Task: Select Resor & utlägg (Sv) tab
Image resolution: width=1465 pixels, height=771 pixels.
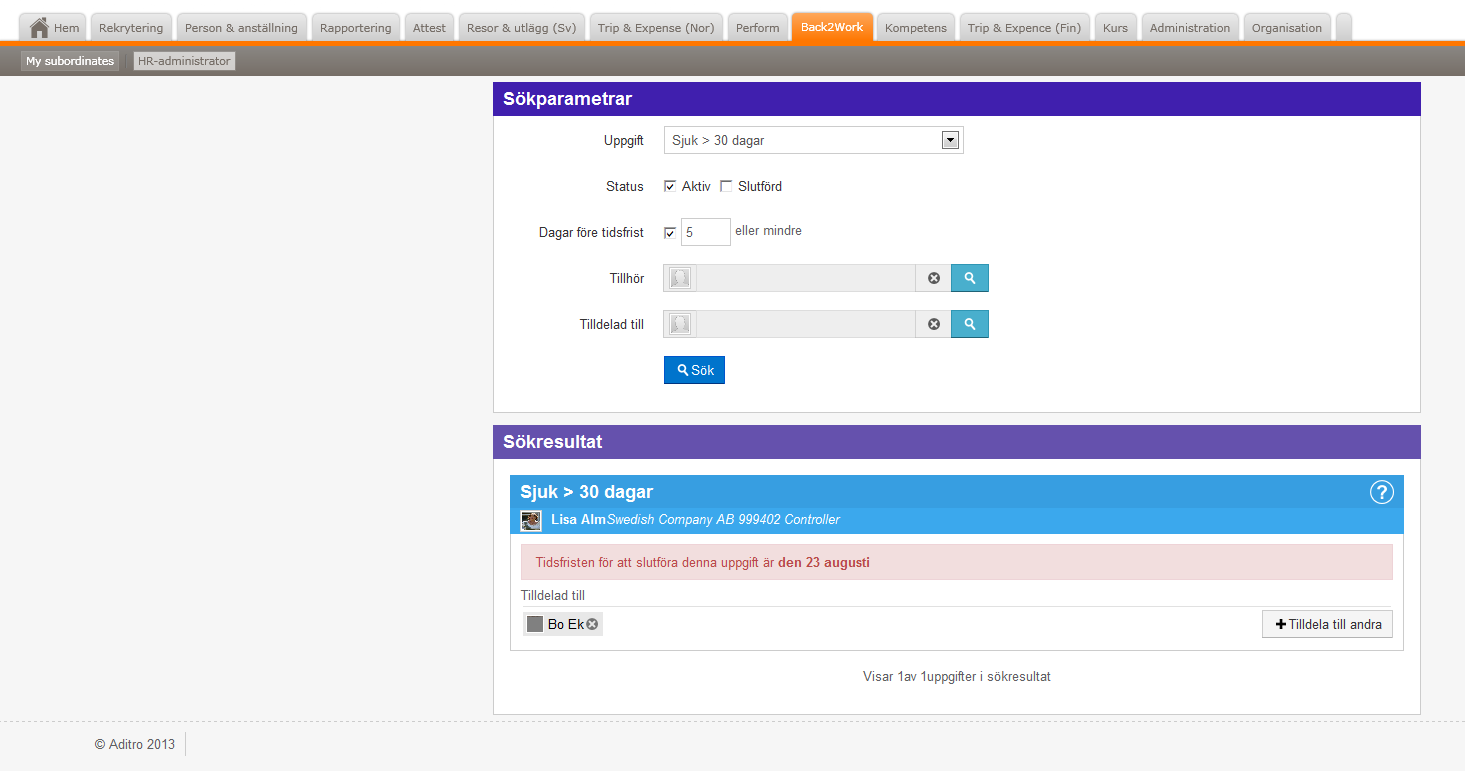Action: [x=522, y=27]
